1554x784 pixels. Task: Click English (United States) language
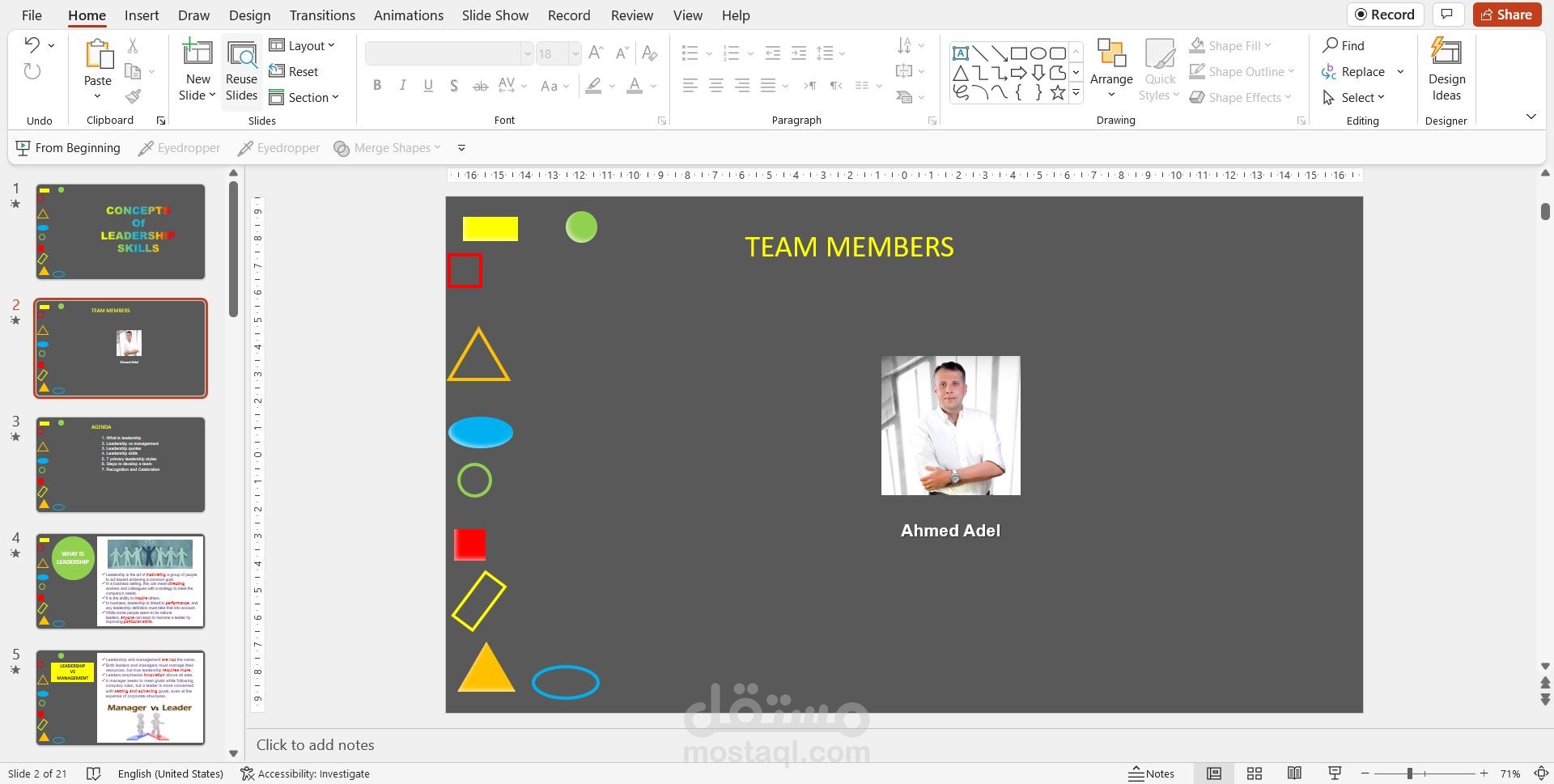pyautogui.click(x=170, y=773)
